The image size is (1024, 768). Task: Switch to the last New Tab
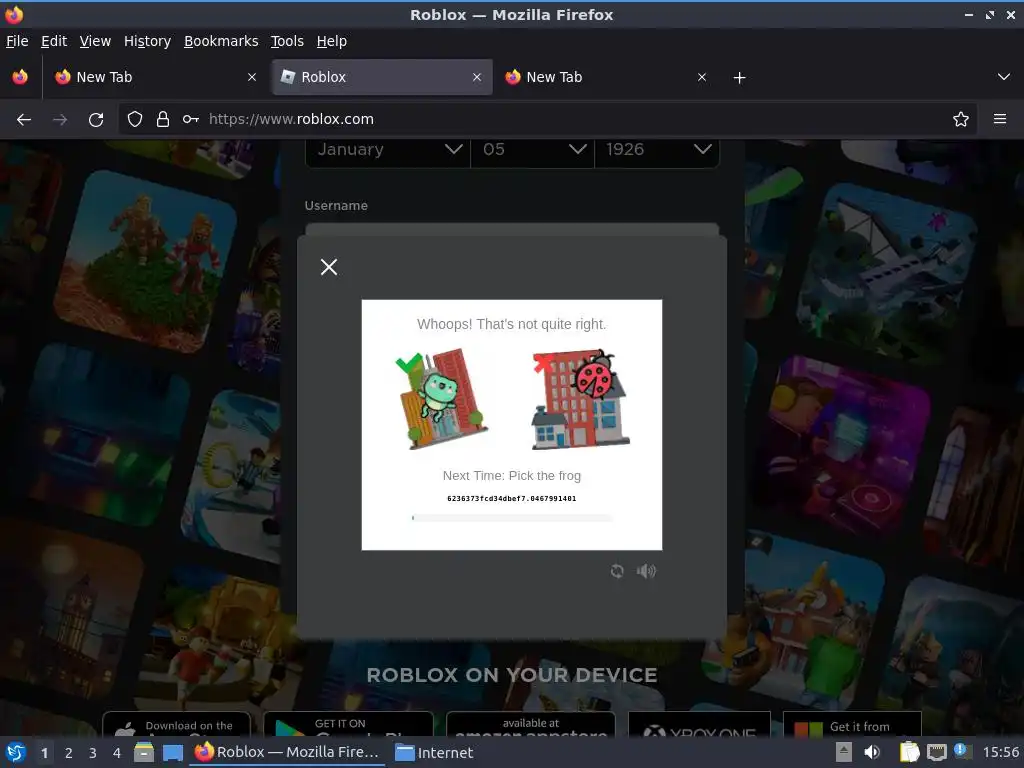[x=605, y=77]
